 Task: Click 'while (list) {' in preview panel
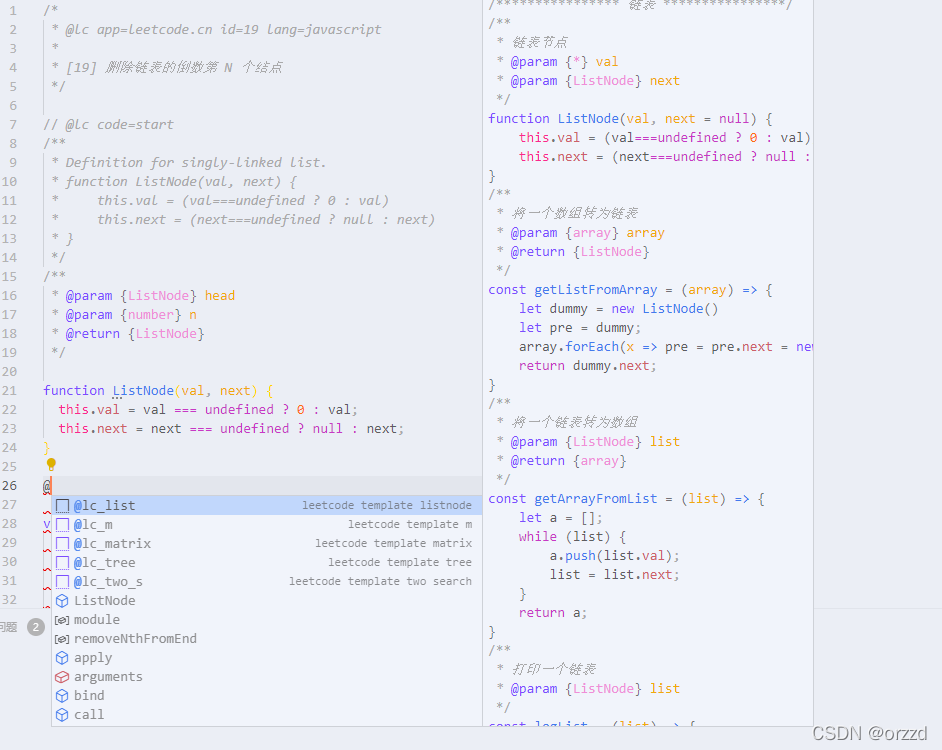pos(573,537)
